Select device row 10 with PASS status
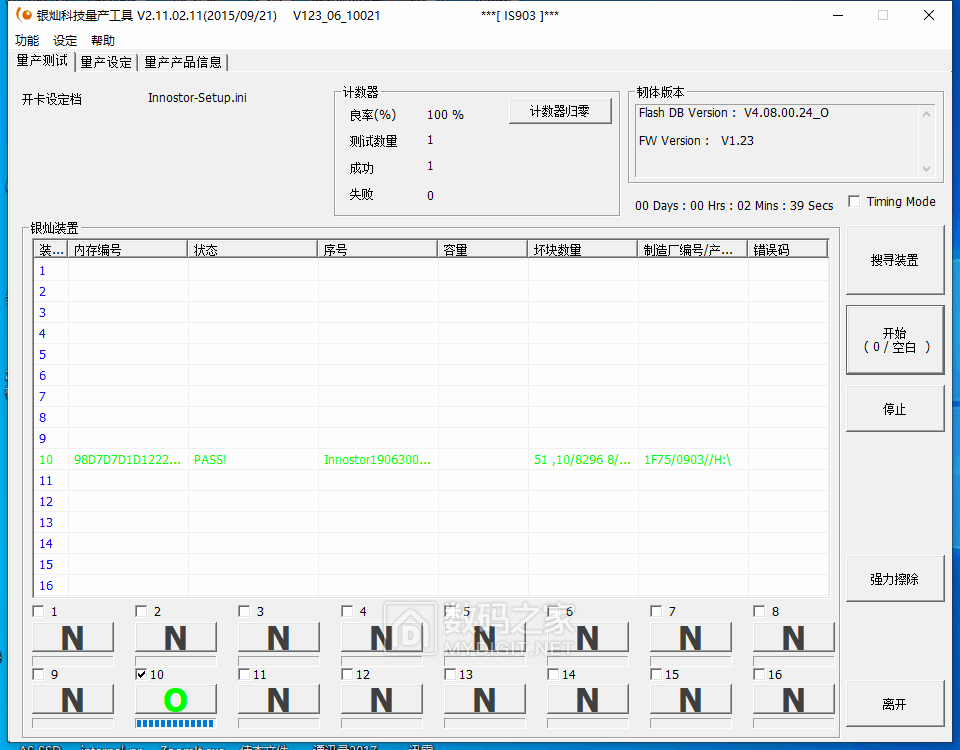This screenshot has width=960, height=750. pyautogui.click(x=400, y=460)
